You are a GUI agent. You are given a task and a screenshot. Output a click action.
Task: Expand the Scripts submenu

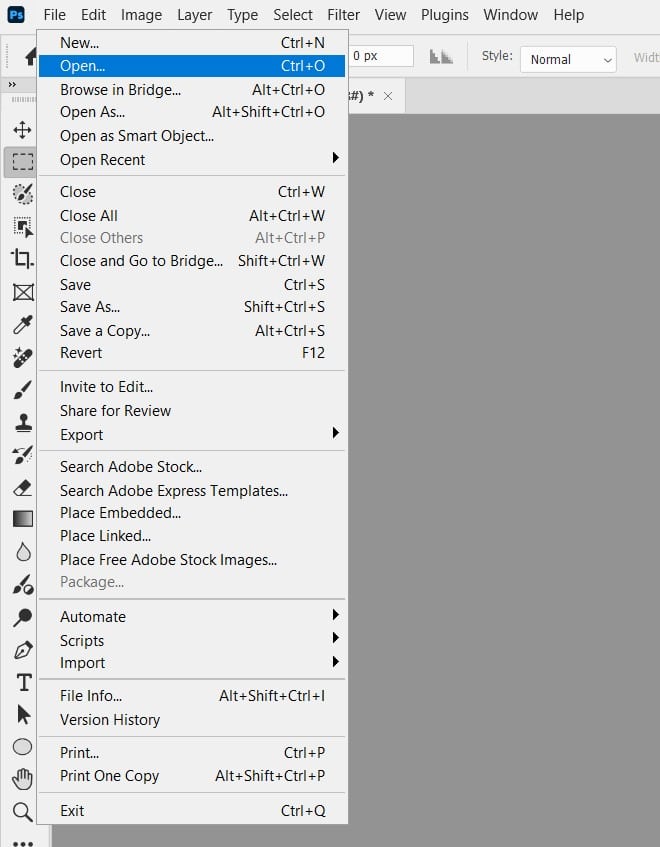pyautogui.click(x=192, y=640)
